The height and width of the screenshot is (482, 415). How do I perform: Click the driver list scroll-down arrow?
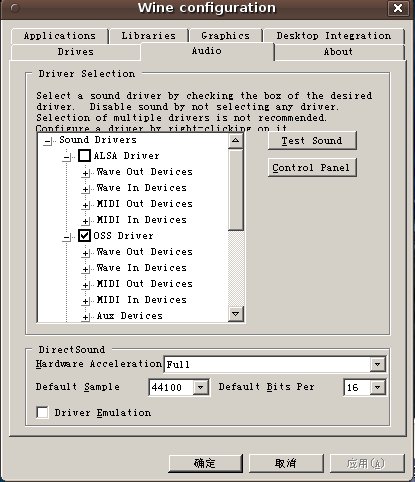pos(236,314)
